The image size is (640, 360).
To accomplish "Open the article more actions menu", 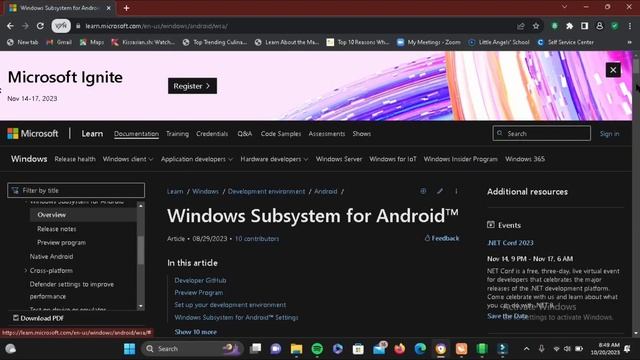I will pyautogui.click(x=456, y=191).
